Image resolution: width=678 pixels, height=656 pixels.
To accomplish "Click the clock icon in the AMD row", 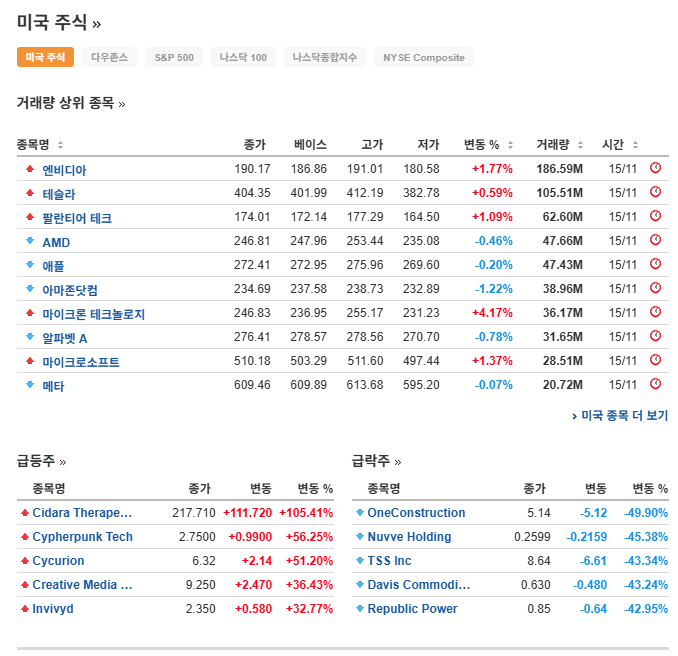I will pyautogui.click(x=655, y=240).
